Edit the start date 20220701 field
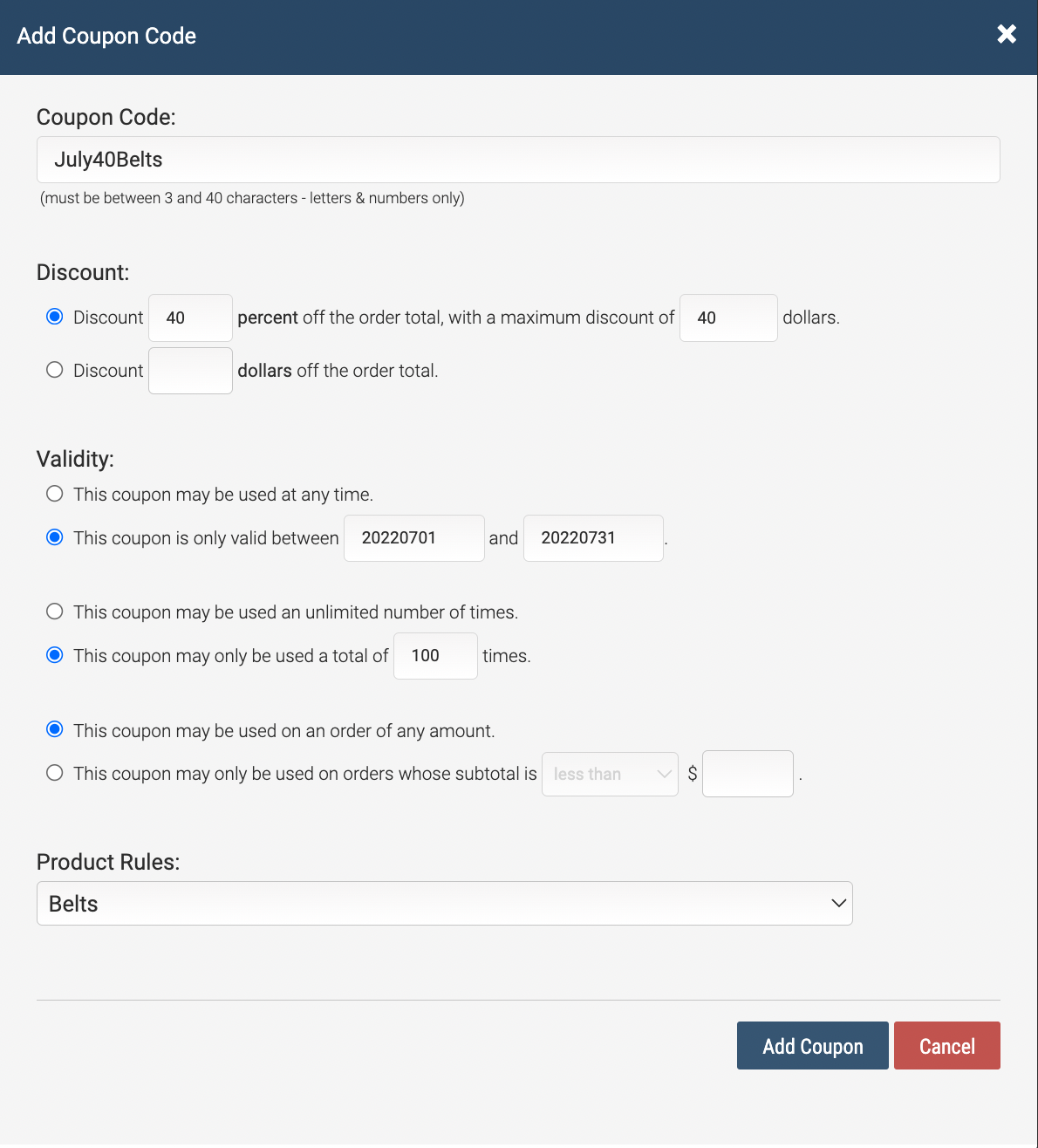1038x1148 pixels. [x=414, y=538]
